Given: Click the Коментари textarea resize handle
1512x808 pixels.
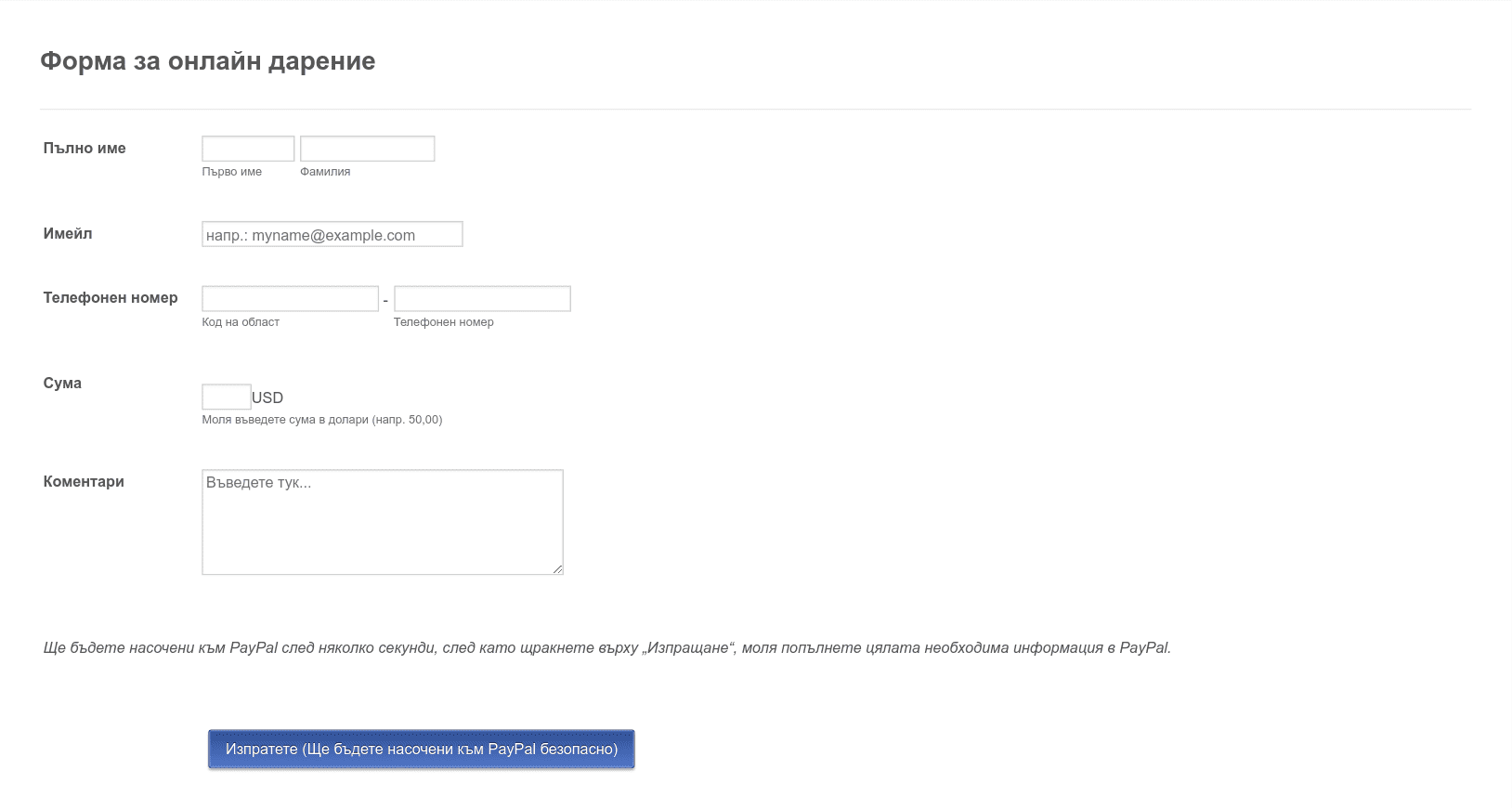Looking at the screenshot, I should (557, 568).
